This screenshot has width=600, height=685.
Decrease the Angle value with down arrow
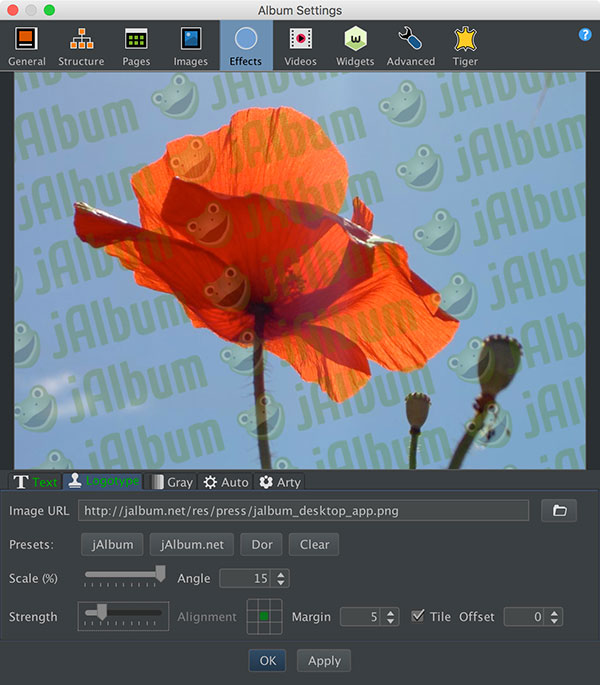[281, 583]
